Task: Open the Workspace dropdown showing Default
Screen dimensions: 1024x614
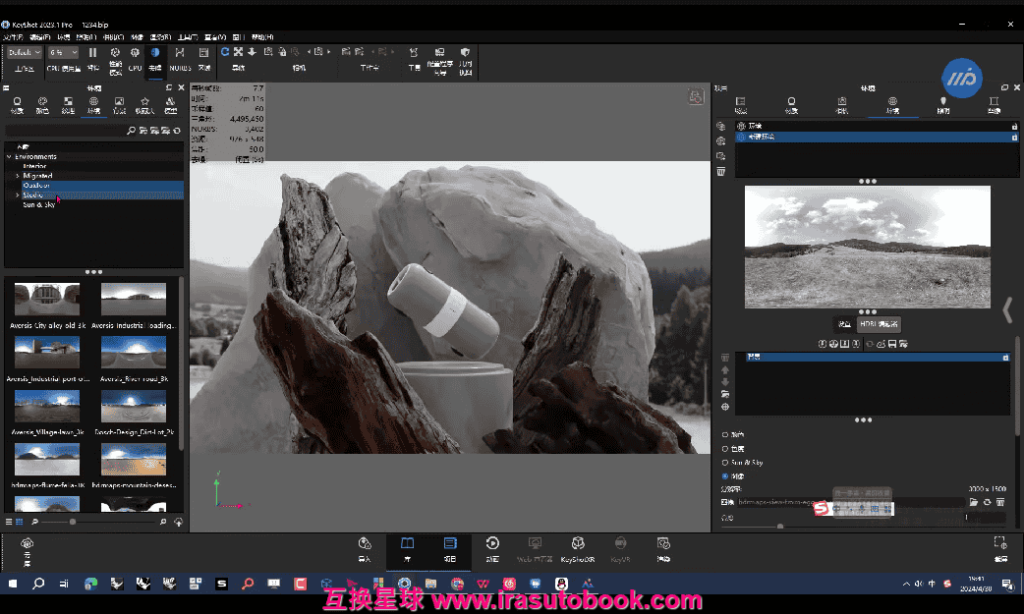Action: click(x=25, y=52)
